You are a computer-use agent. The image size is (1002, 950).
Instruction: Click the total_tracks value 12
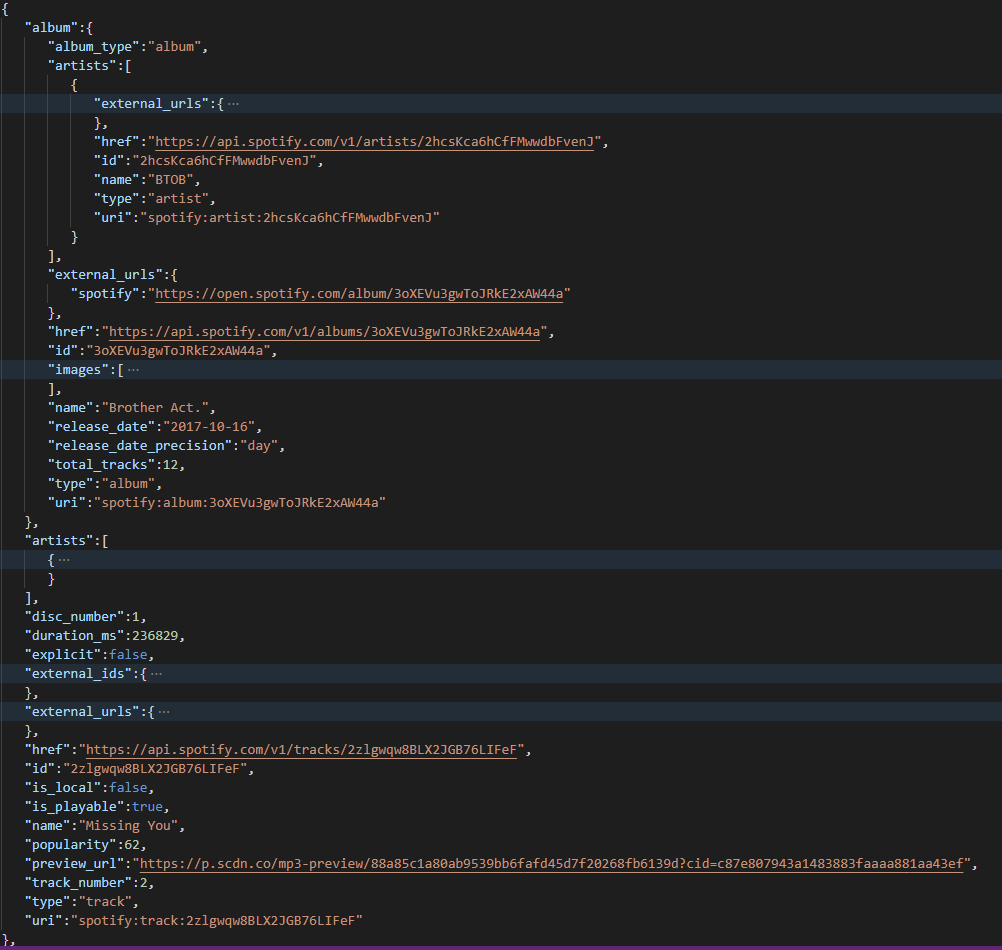pyautogui.click(x=170, y=465)
